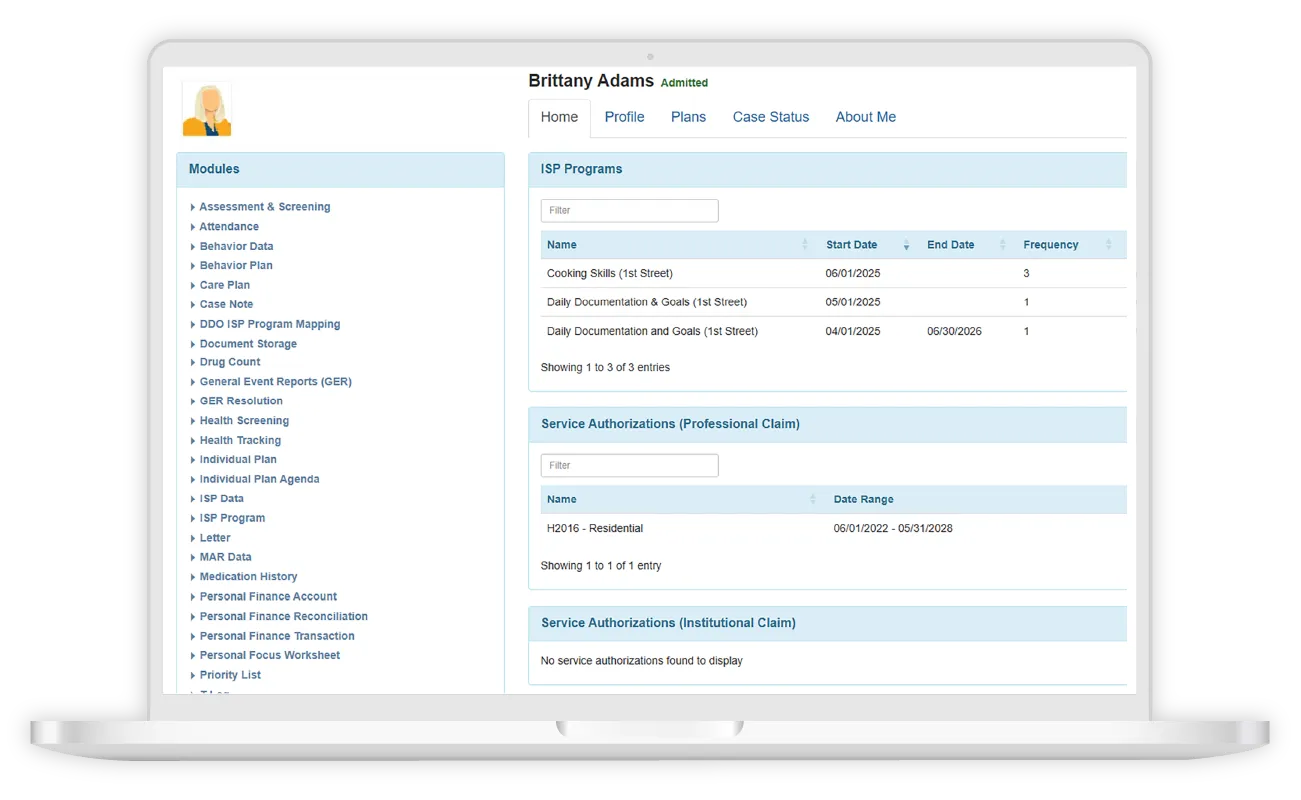Viewport: 1301px width, 800px height.
Task: Expand the Behavior Data module arrow
Action: click(193, 247)
